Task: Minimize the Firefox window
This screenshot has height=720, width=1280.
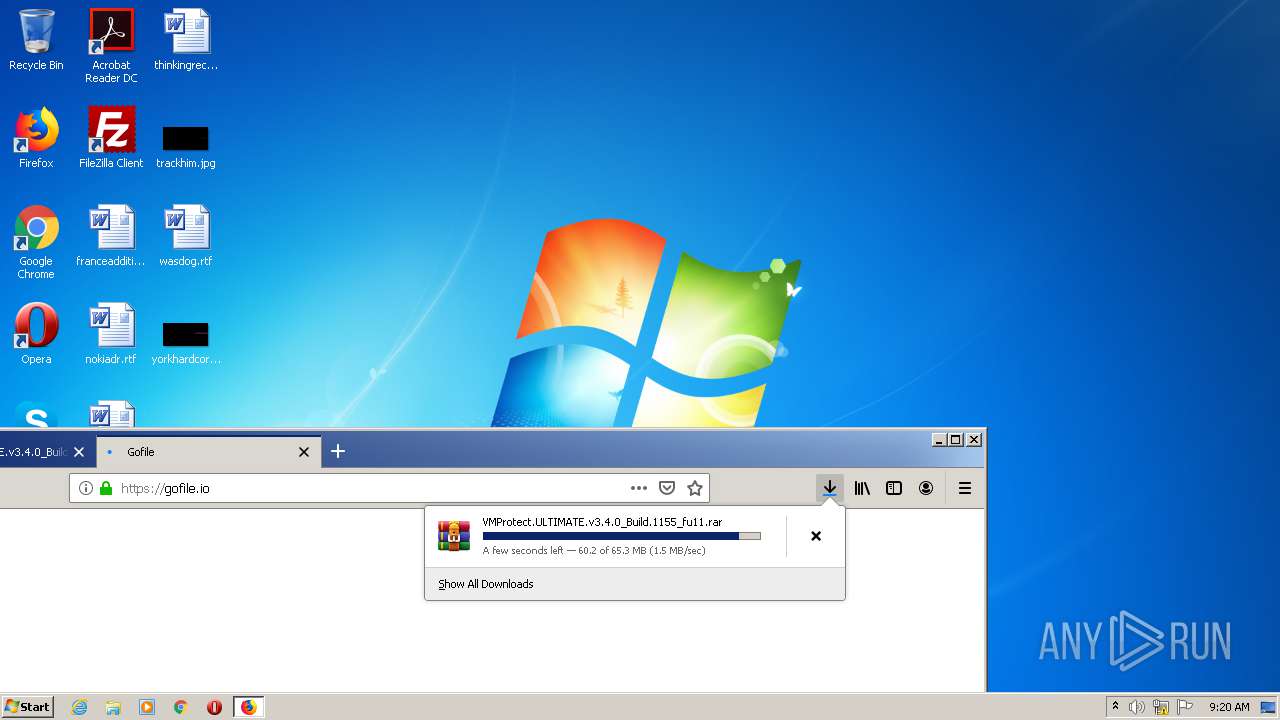Action: click(939, 440)
